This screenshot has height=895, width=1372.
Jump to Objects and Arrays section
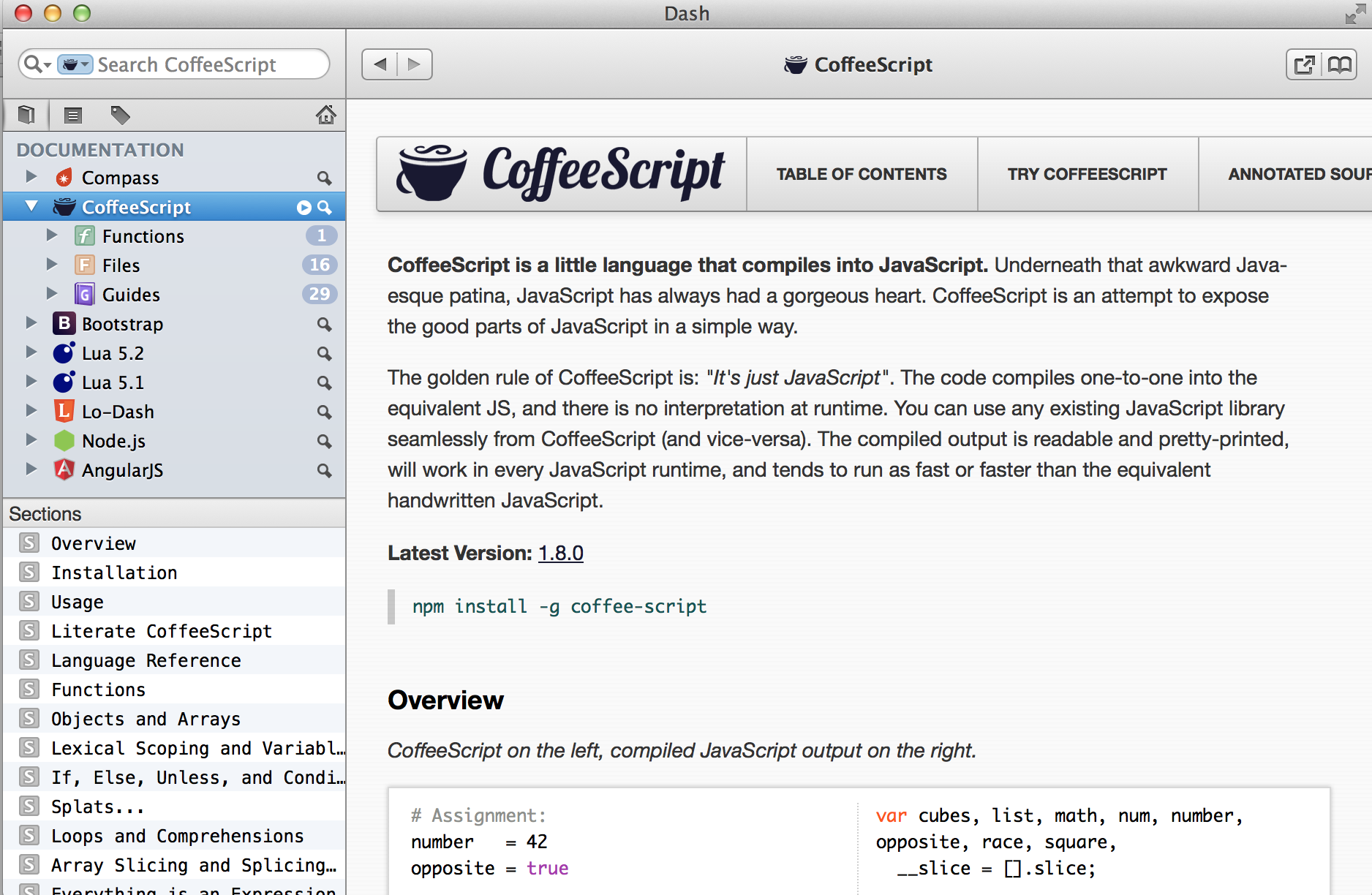[x=174, y=718]
